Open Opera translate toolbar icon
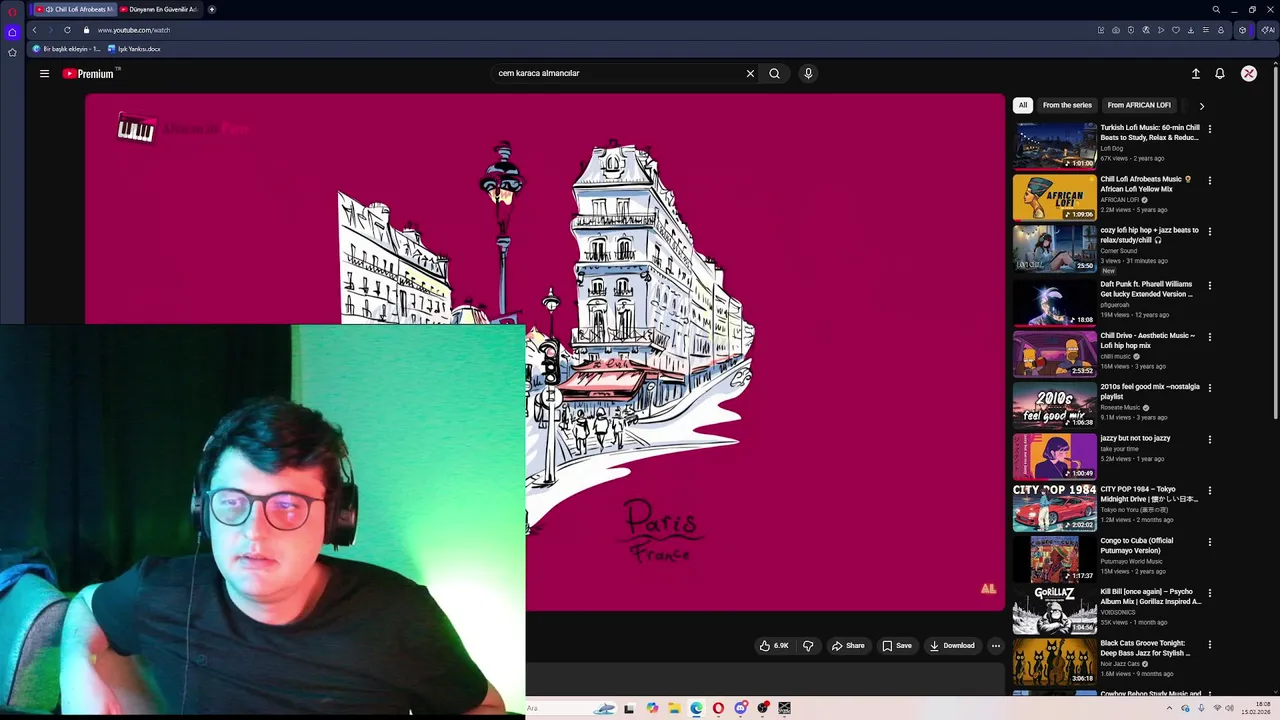This screenshot has height=720, width=1280. [x=1146, y=30]
